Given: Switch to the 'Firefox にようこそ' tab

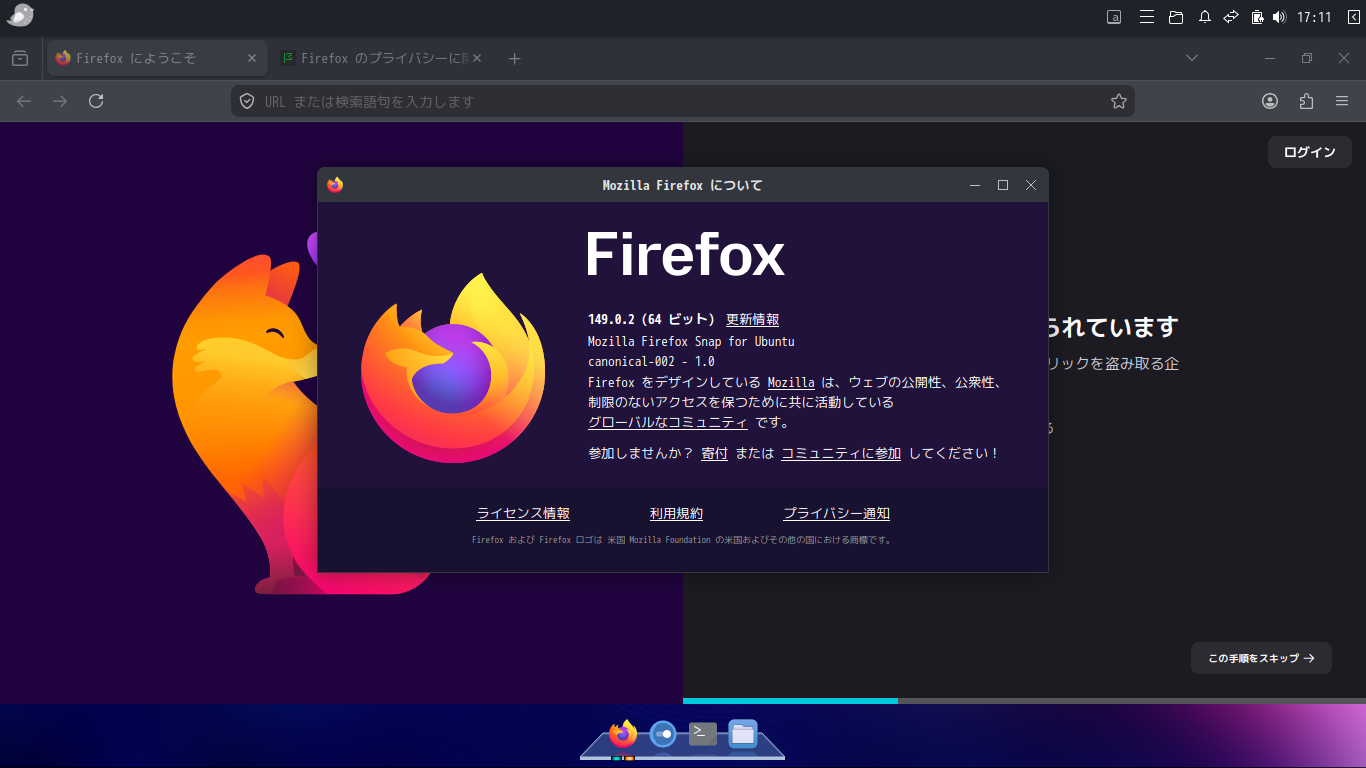Looking at the screenshot, I should pos(157,58).
